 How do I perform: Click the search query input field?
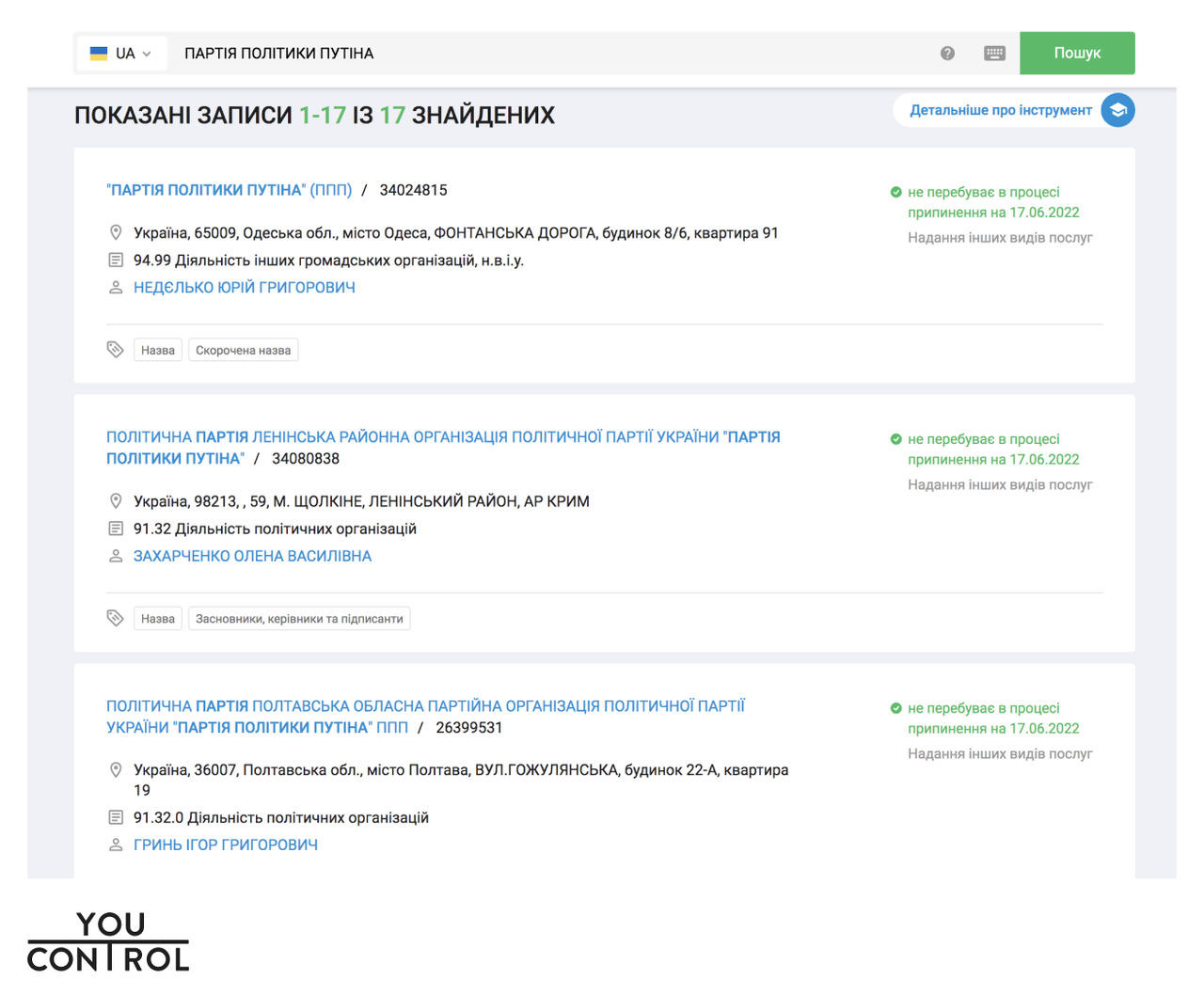coord(546,54)
